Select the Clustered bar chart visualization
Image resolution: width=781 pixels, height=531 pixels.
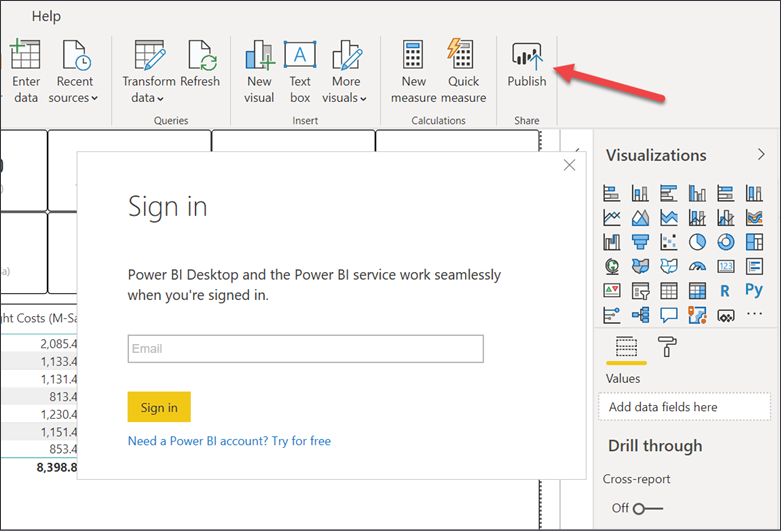coord(668,193)
